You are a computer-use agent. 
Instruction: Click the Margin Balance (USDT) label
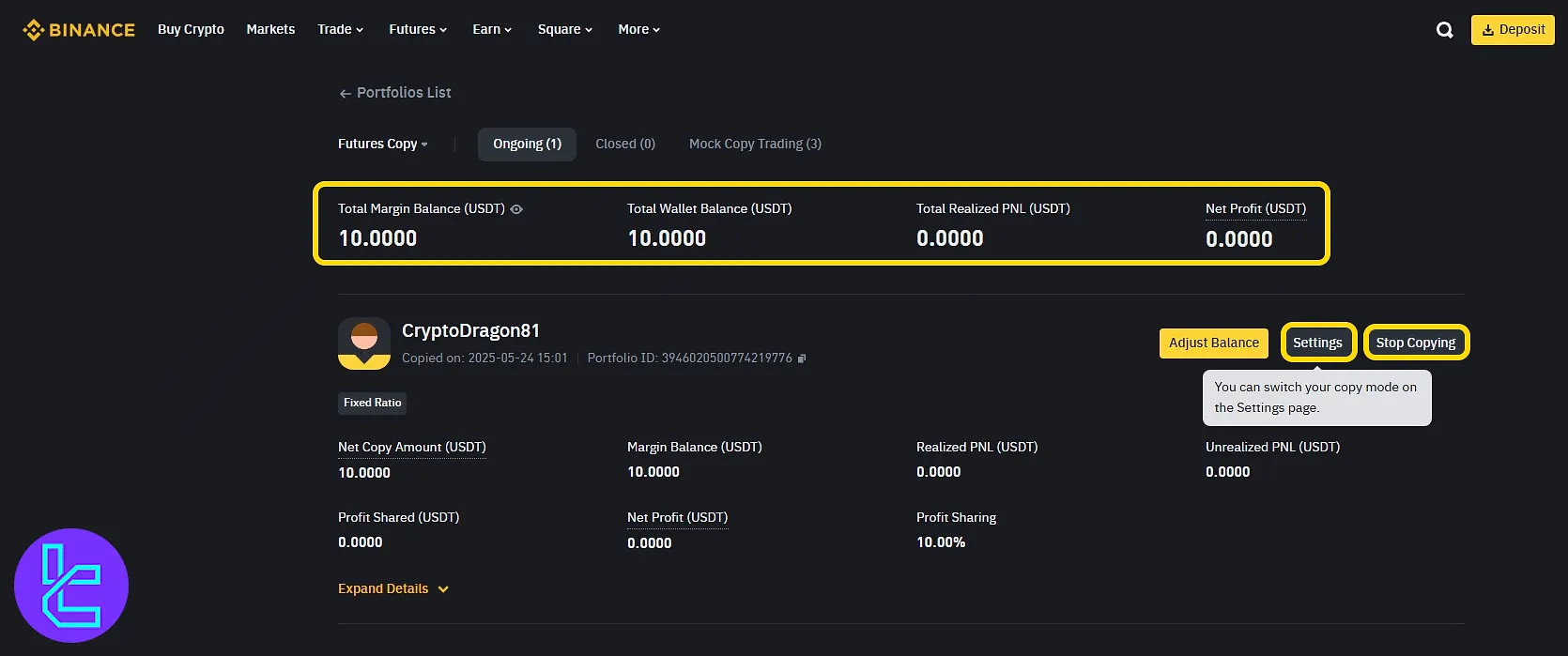tap(695, 448)
